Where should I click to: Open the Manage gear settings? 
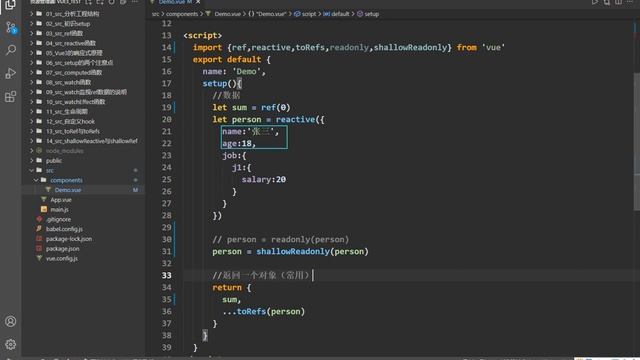[11, 344]
